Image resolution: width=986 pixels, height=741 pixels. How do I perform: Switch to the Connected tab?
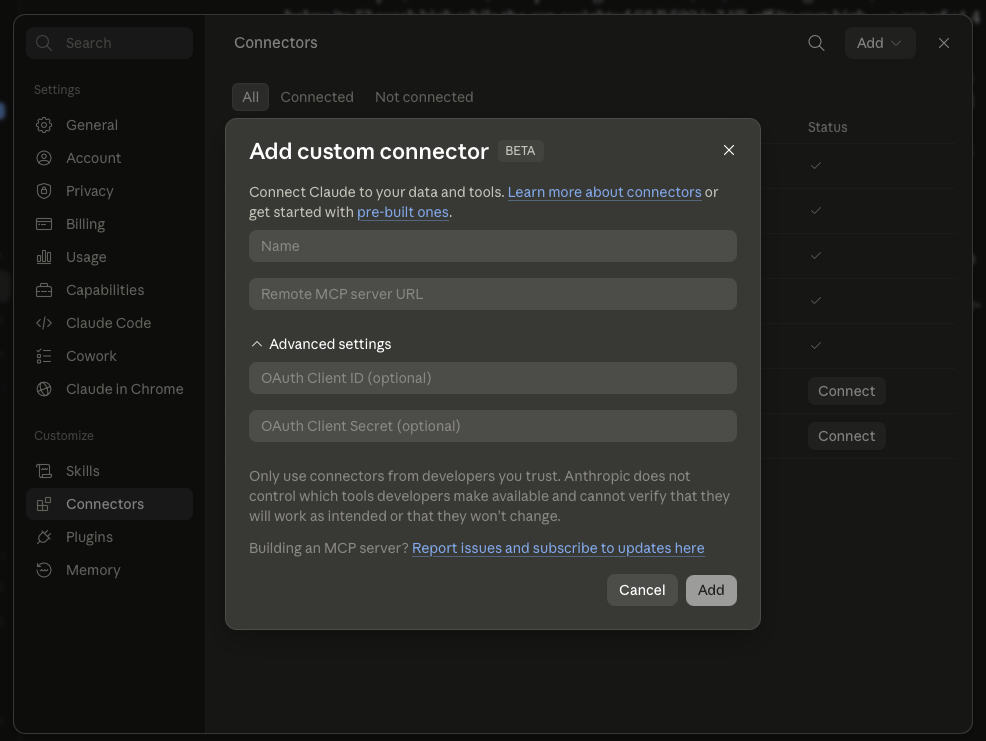pyautogui.click(x=317, y=97)
